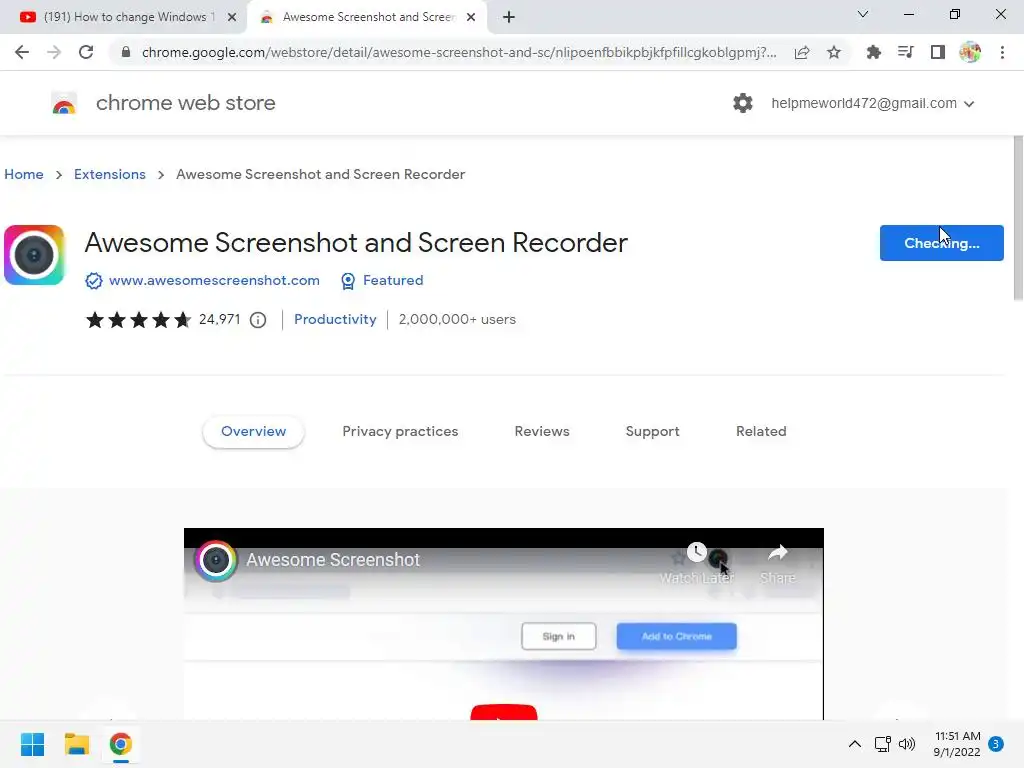
Task: Select the Overview tab
Action: [253, 432]
